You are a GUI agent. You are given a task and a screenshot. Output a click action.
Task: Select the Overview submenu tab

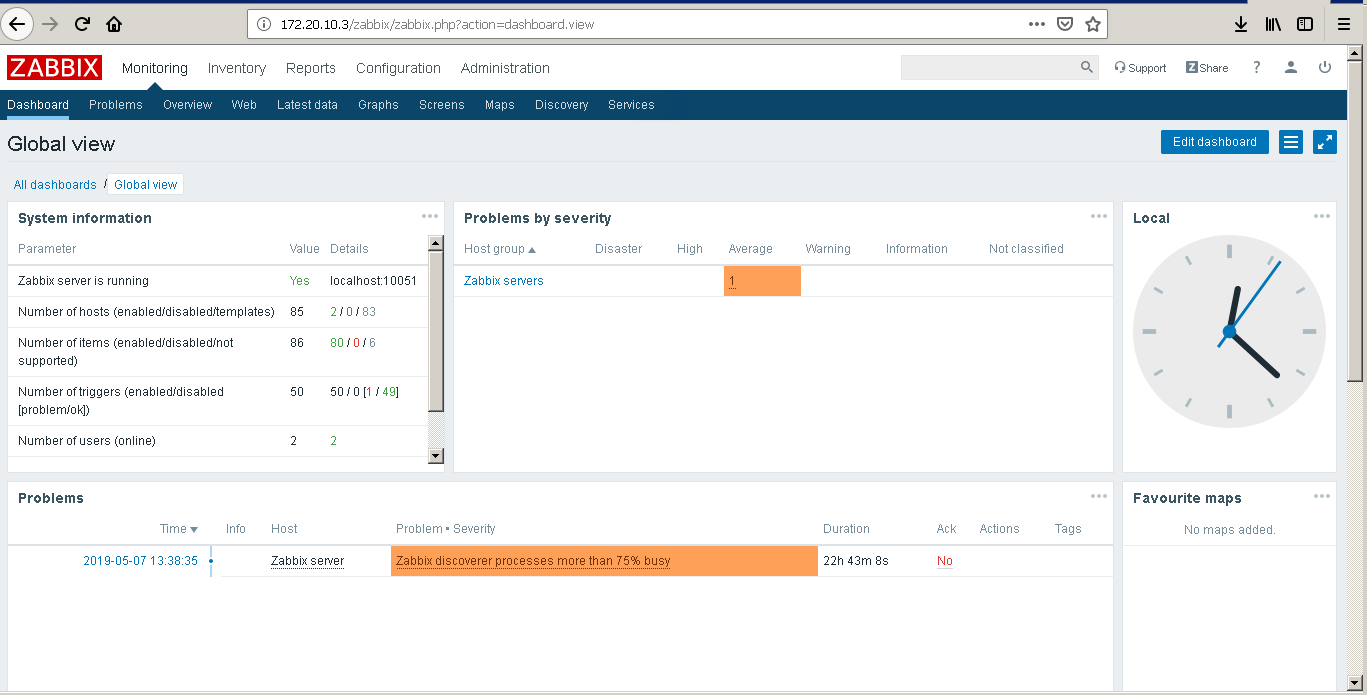(188, 104)
